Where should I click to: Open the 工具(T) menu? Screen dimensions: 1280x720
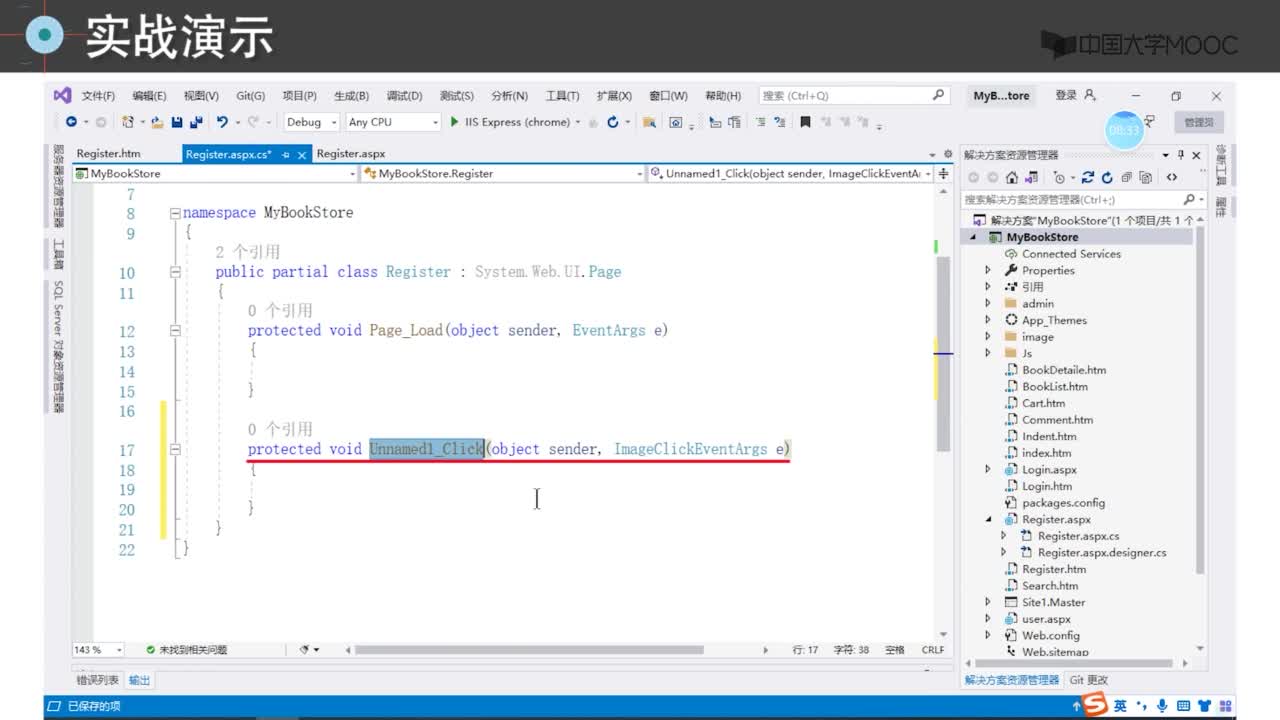click(x=562, y=96)
